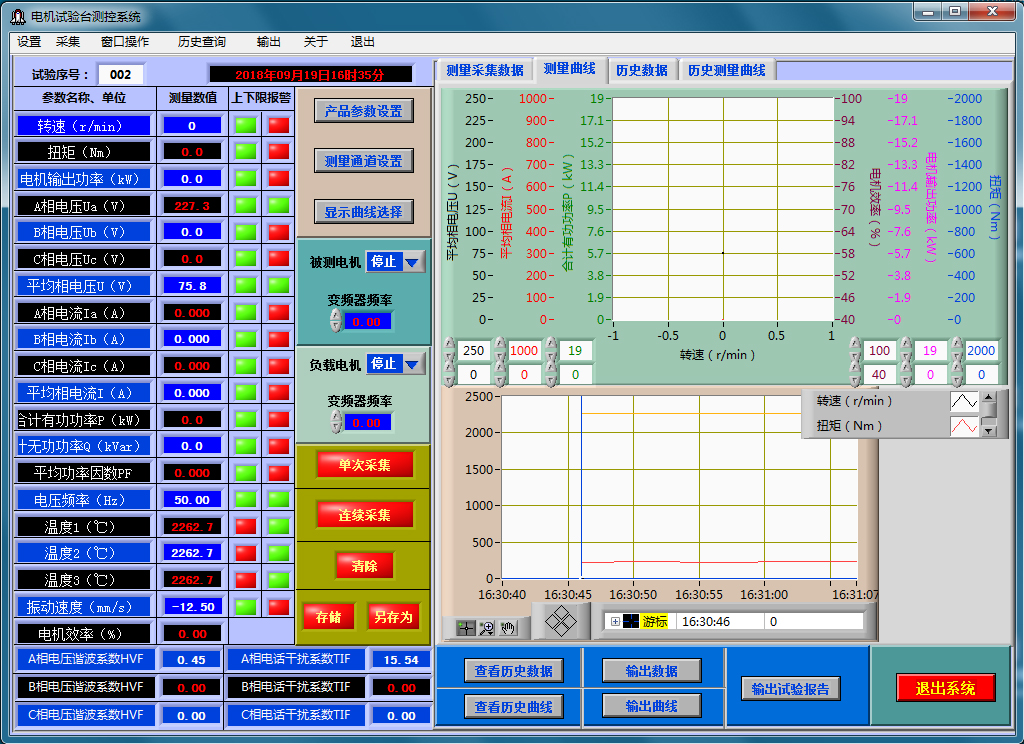Expand the 游标 cursor entry plus box
The width and height of the screenshot is (1024, 744).
click(x=615, y=621)
